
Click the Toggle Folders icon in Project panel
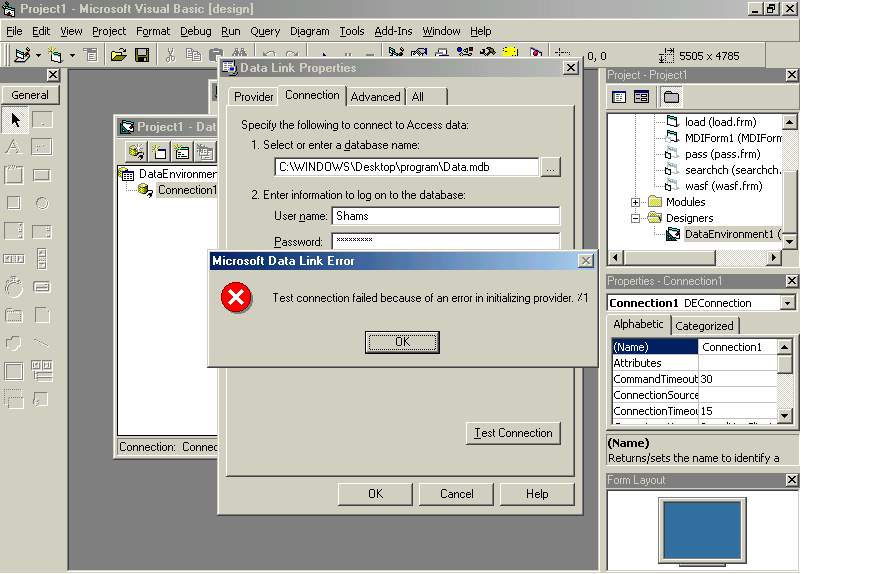(671, 97)
